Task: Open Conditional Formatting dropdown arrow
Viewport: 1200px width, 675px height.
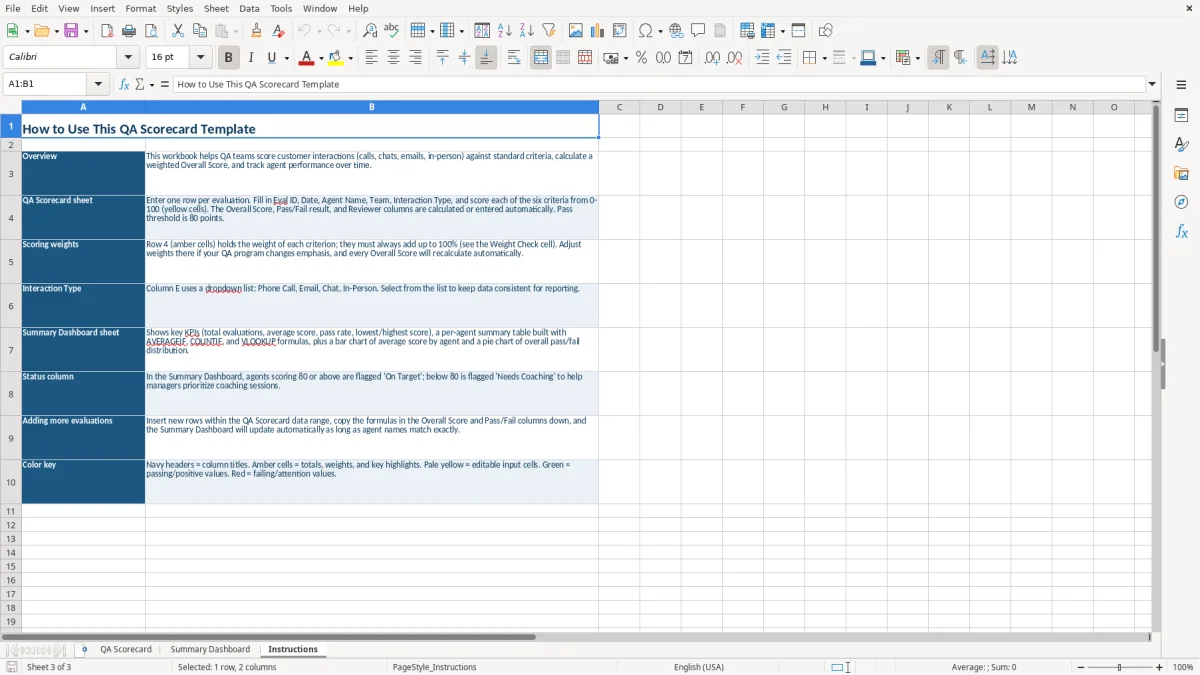Action: pos(917,58)
